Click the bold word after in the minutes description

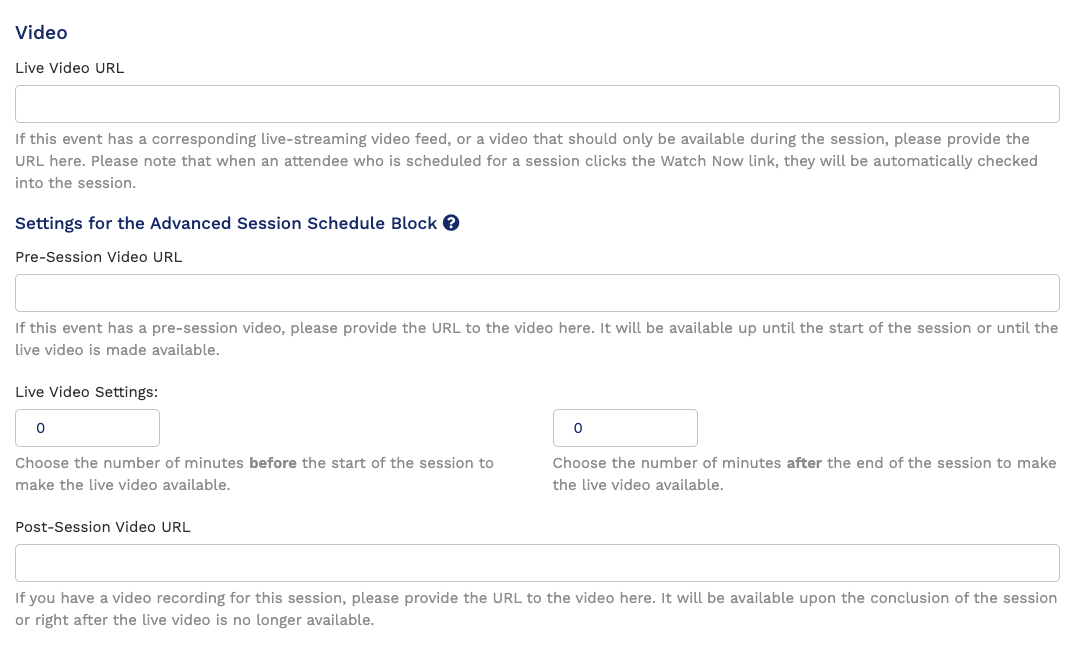(805, 462)
